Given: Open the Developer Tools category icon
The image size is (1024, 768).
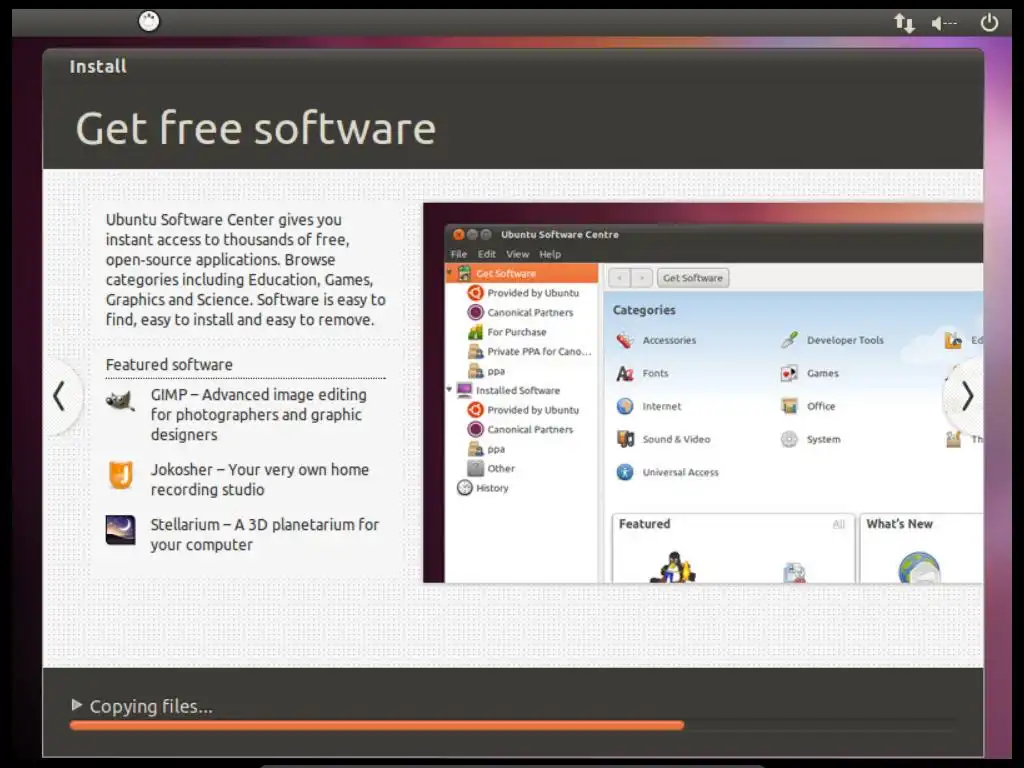Looking at the screenshot, I should pos(790,340).
